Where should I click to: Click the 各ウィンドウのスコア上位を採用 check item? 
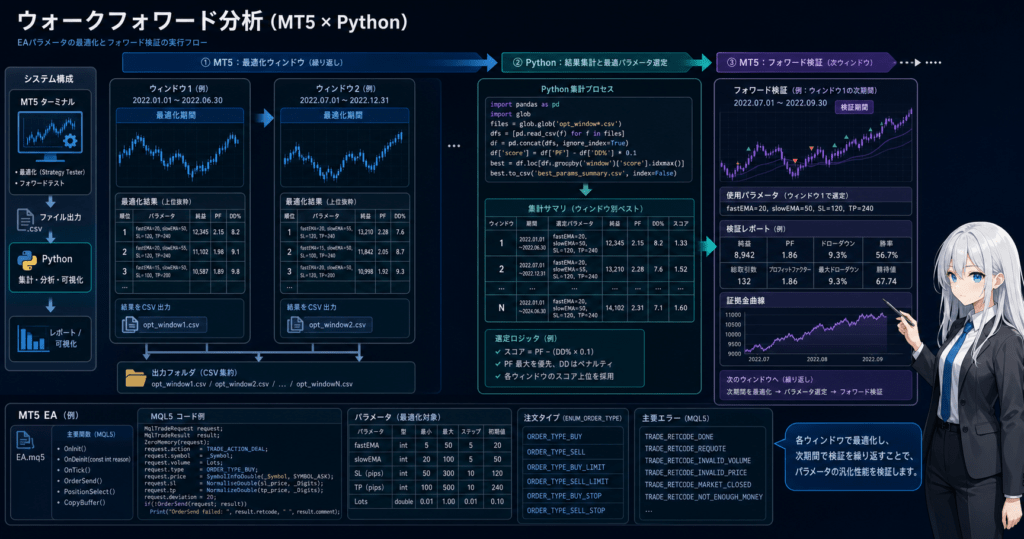[x=554, y=376]
